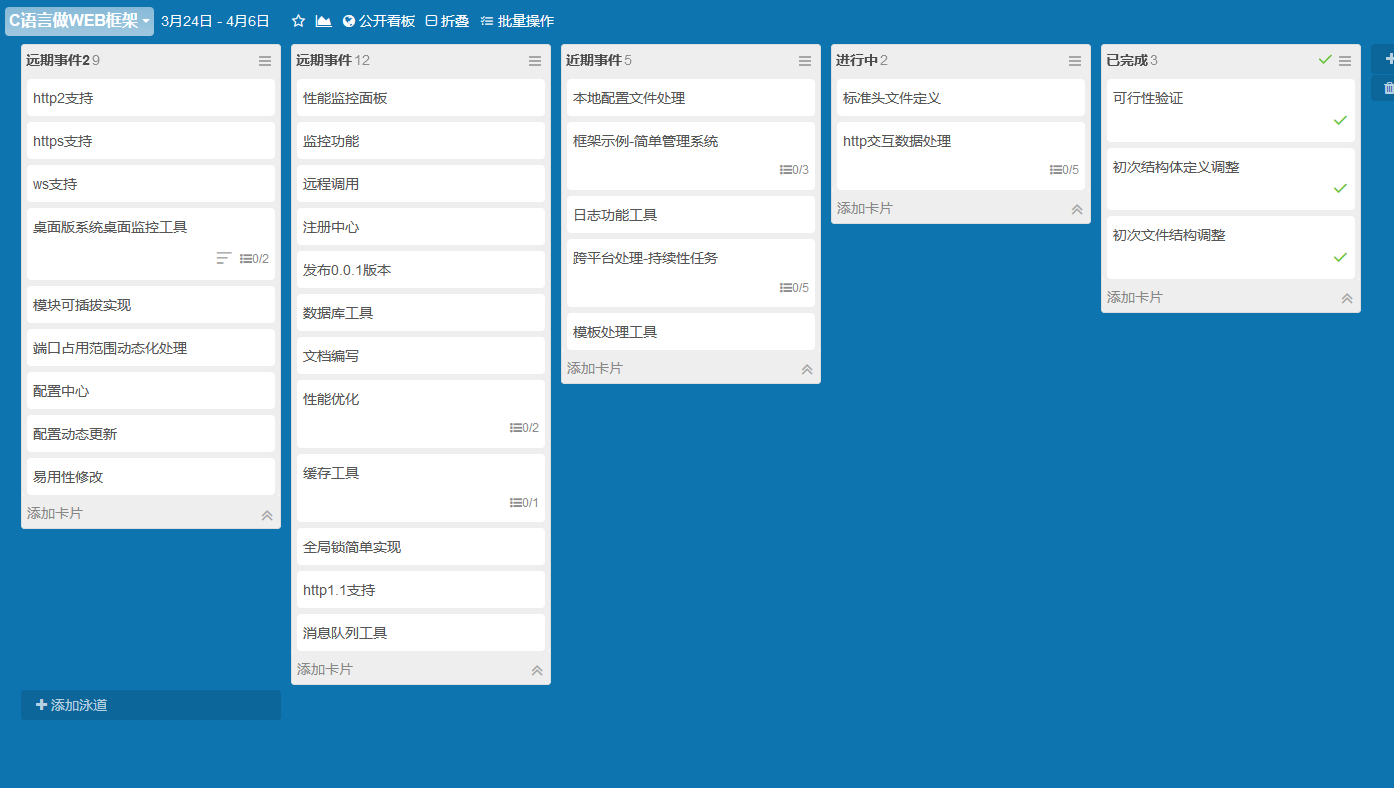Click the description icon on 桌面版系统桌面监控工具 card

222,257
